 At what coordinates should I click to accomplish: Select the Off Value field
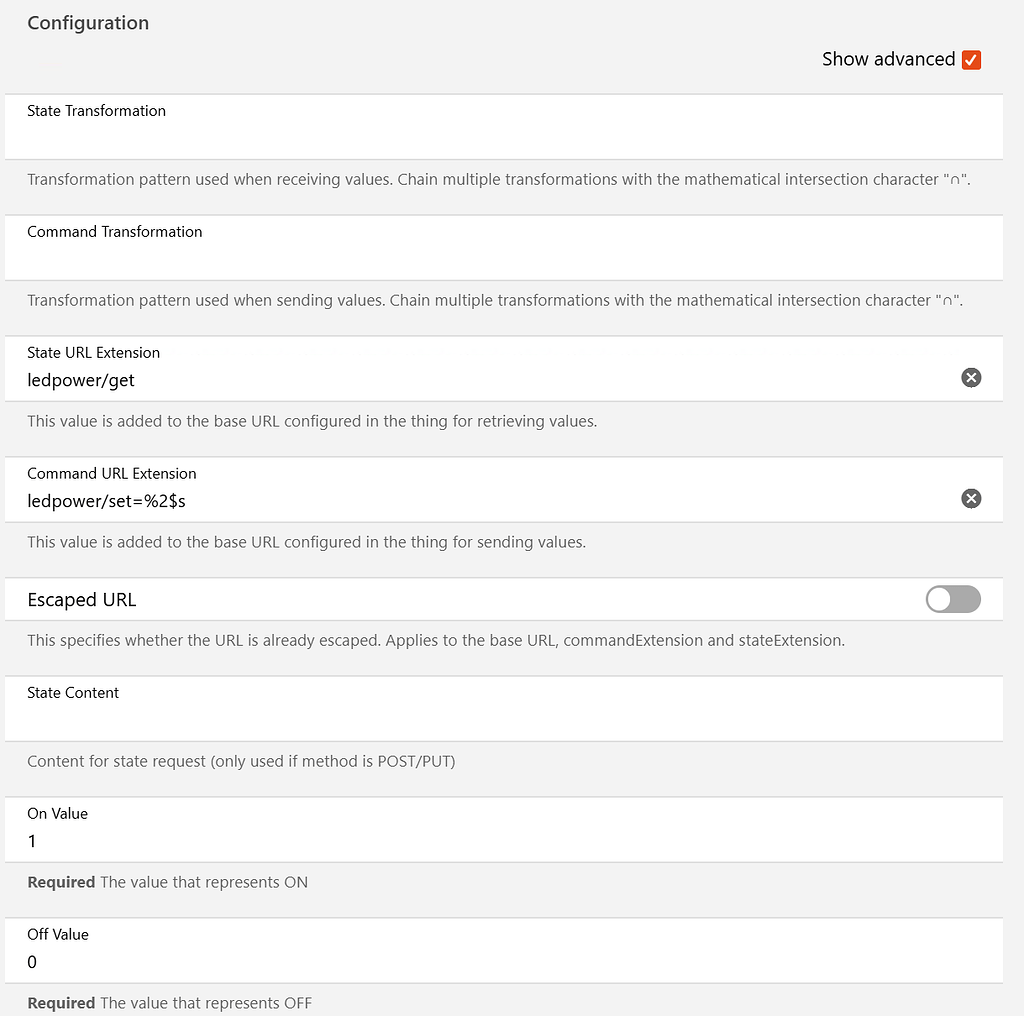(x=400, y=961)
